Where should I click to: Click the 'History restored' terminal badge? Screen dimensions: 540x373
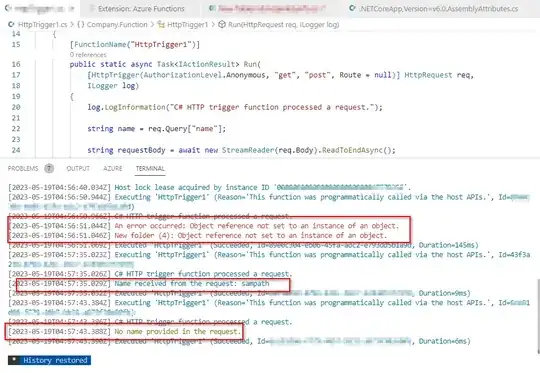click(x=50, y=360)
